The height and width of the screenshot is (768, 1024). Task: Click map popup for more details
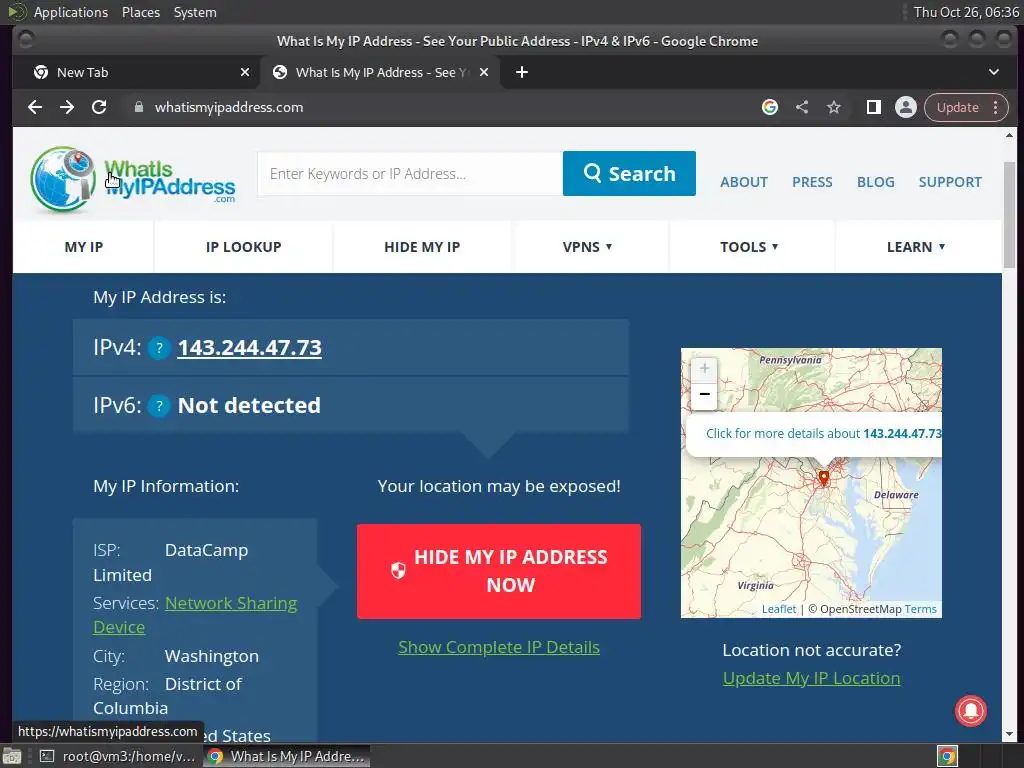823,434
